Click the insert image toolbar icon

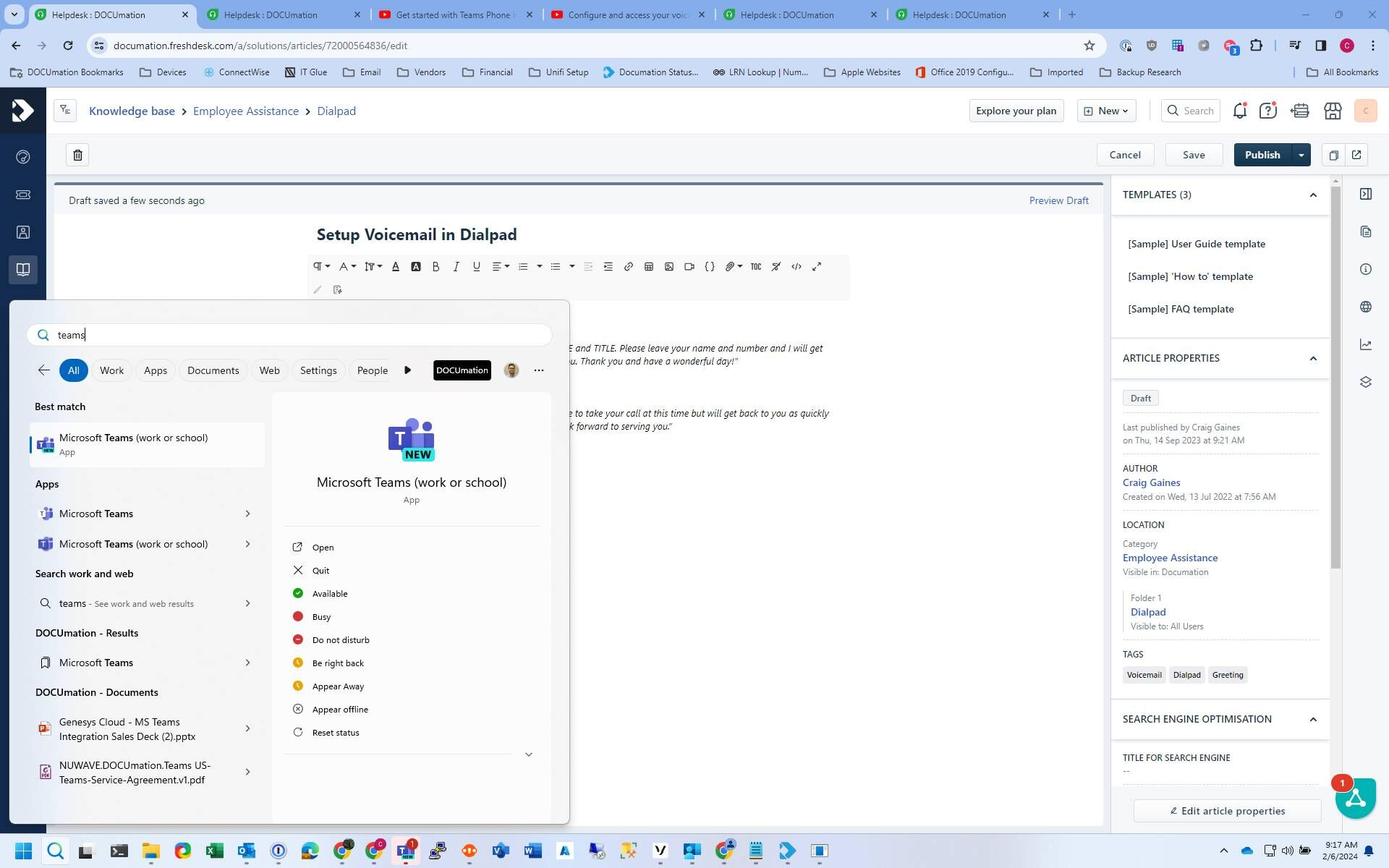[x=669, y=267]
